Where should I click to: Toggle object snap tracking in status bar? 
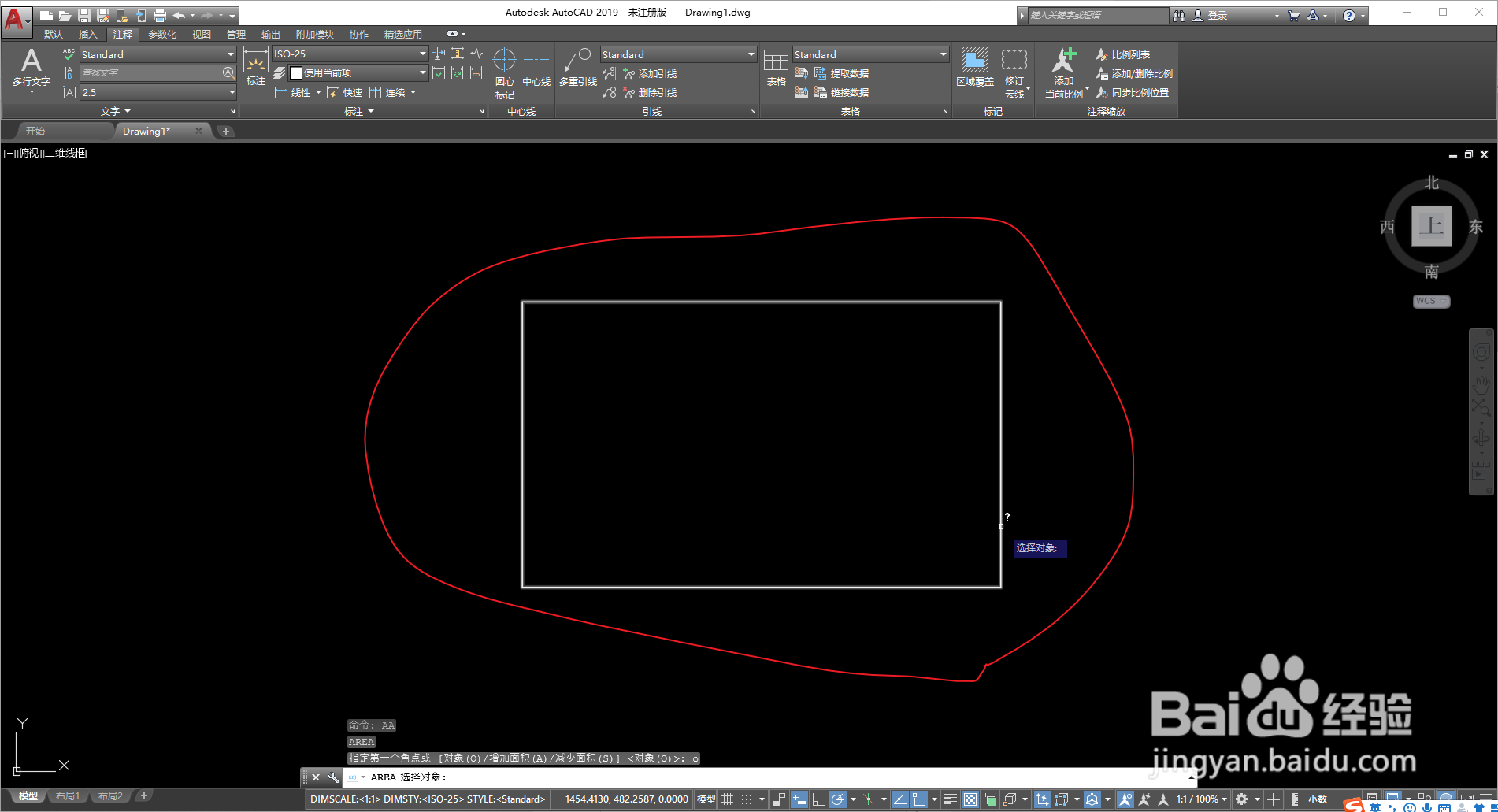899,799
